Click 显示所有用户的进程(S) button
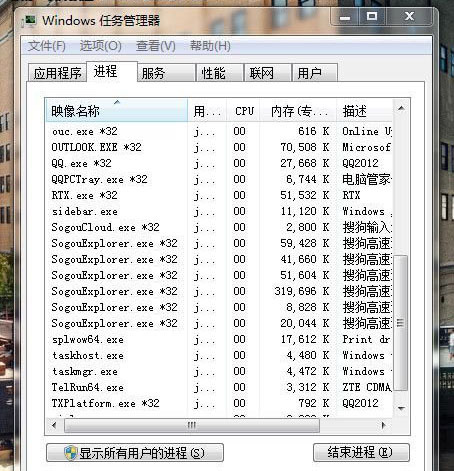 [x=135, y=453]
